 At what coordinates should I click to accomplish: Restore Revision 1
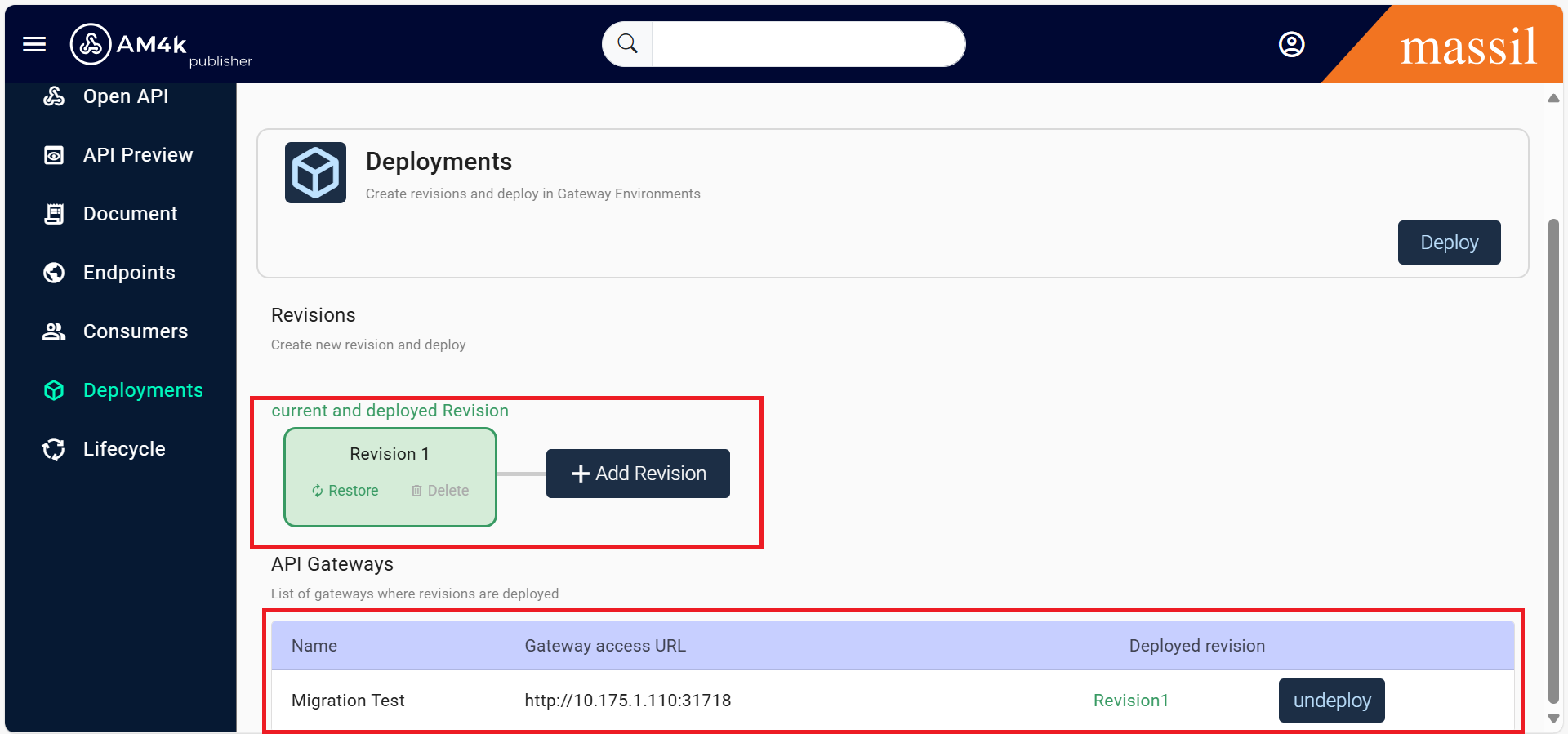[345, 491]
